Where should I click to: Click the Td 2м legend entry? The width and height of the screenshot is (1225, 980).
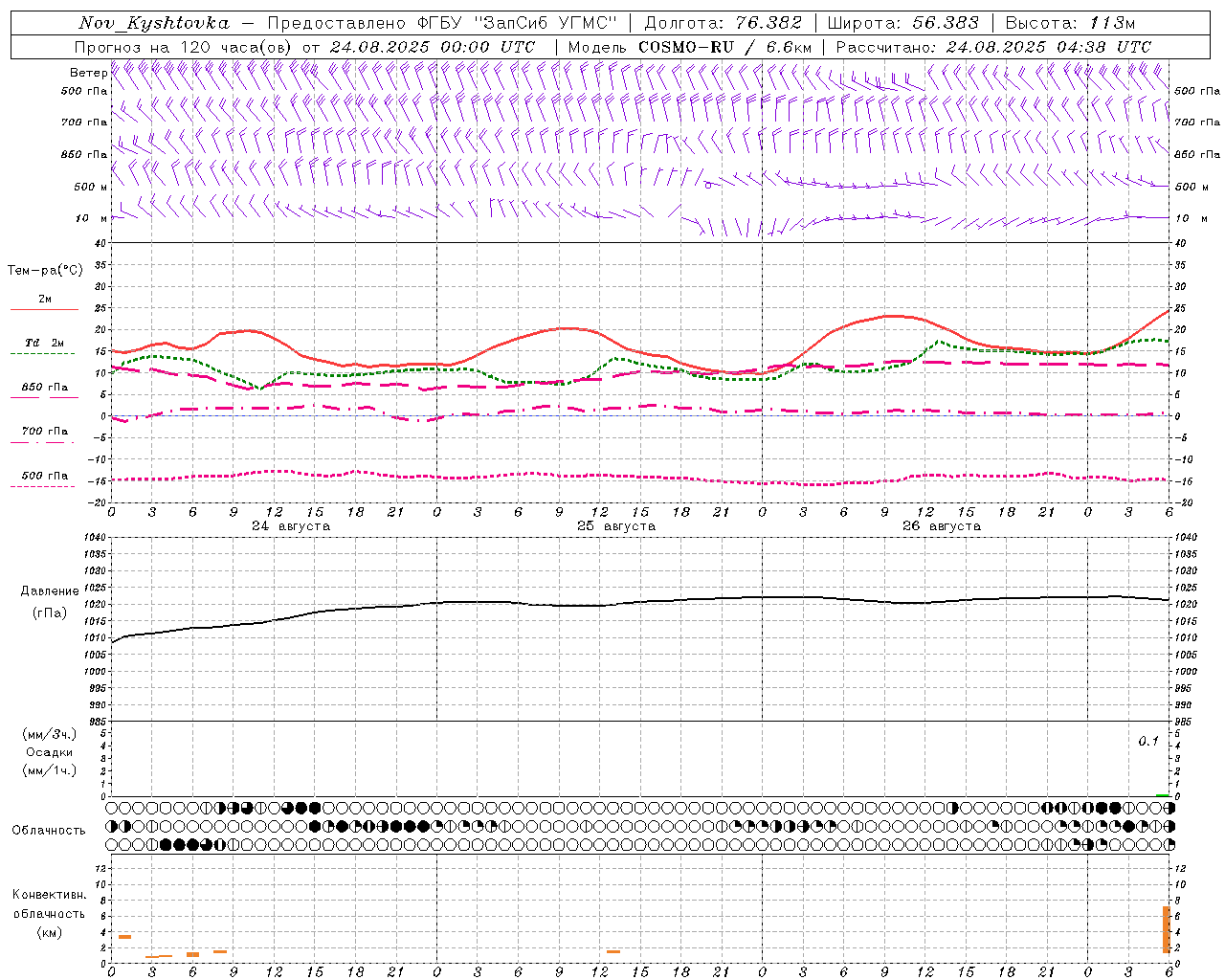pyautogui.click(x=45, y=343)
